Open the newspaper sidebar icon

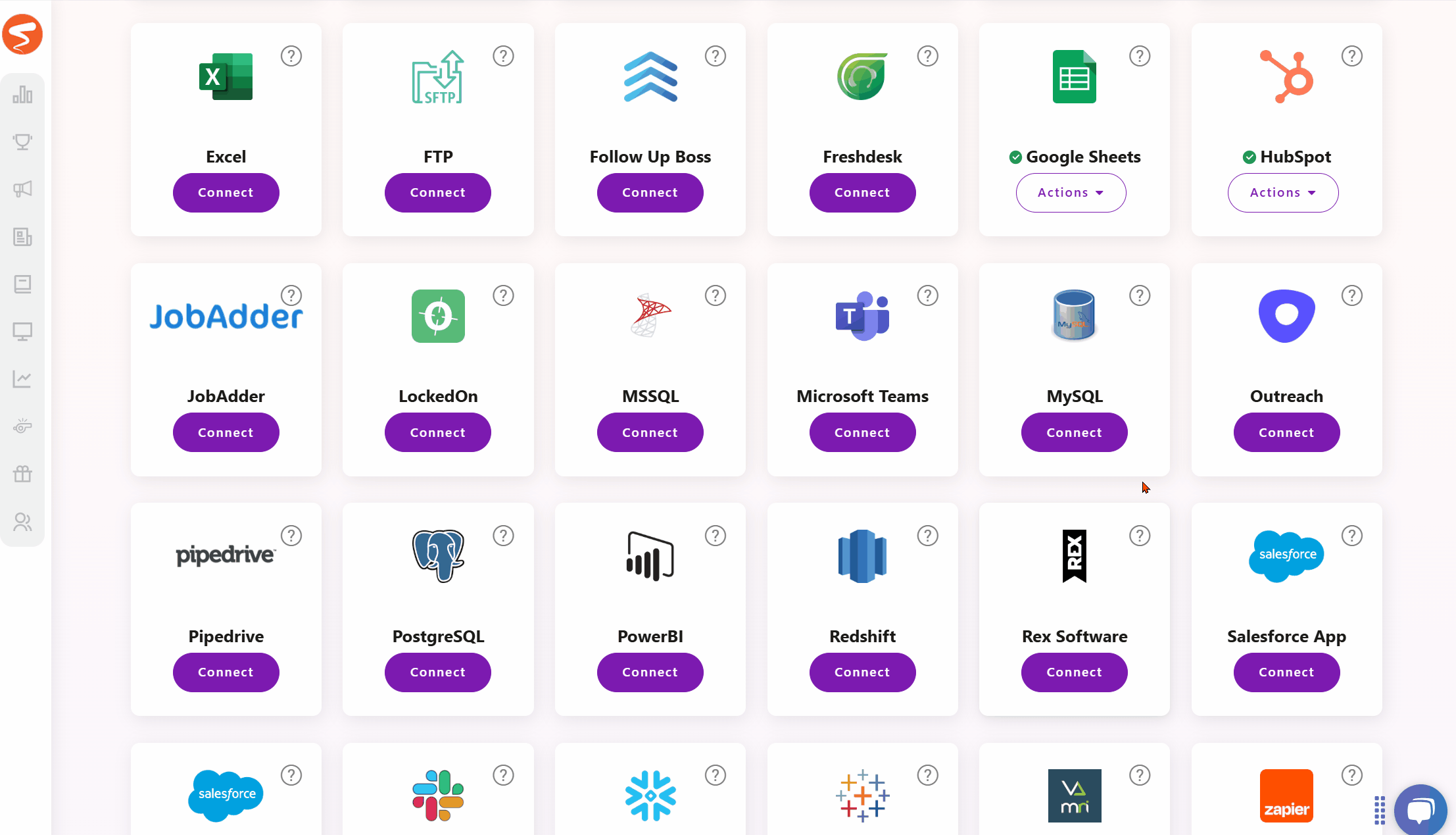pos(22,237)
